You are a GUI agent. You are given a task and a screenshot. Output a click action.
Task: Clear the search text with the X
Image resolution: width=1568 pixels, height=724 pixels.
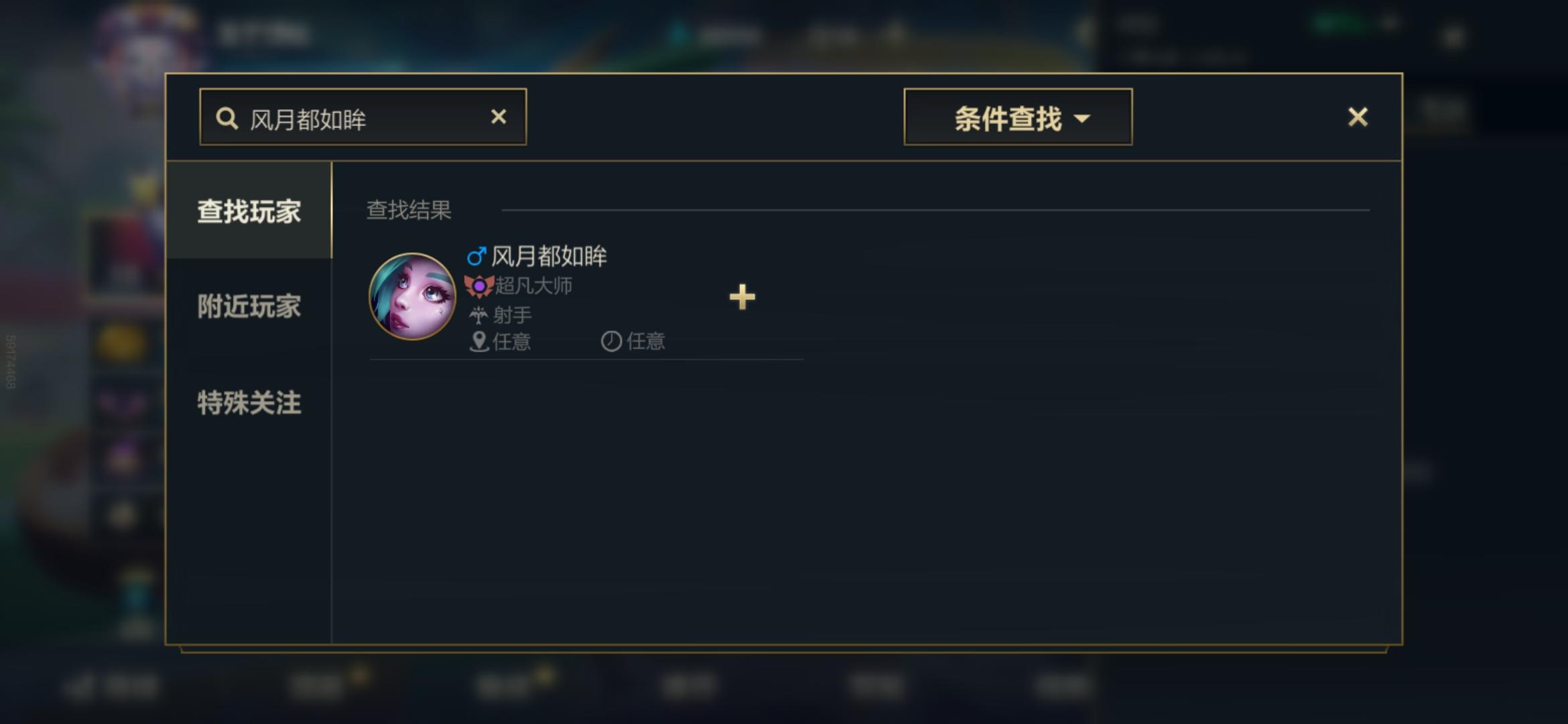[x=498, y=117]
